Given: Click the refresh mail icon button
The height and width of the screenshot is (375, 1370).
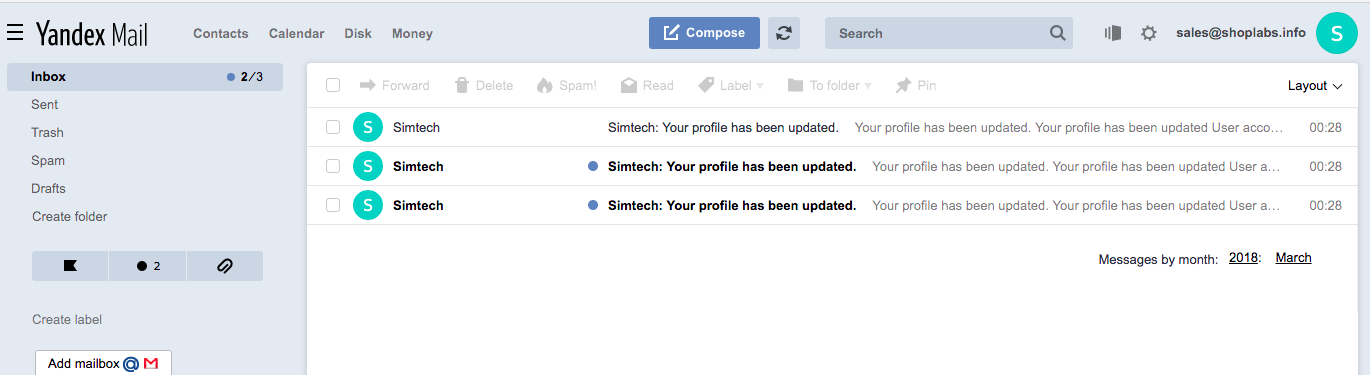Looking at the screenshot, I should (x=784, y=33).
